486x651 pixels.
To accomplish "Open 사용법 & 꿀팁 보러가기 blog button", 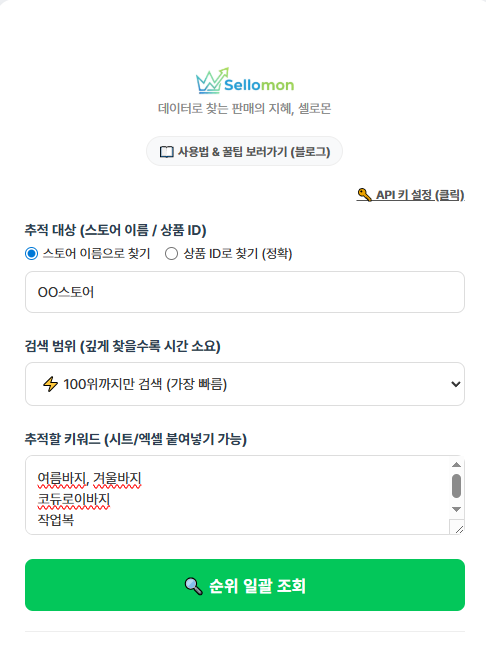I will [x=244, y=152].
